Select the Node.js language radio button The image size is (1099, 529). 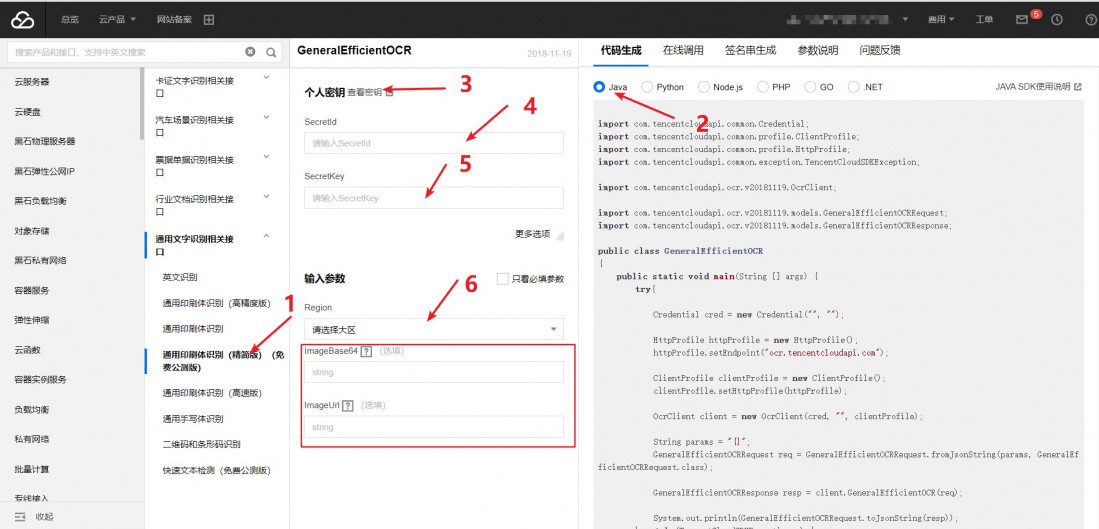704,87
